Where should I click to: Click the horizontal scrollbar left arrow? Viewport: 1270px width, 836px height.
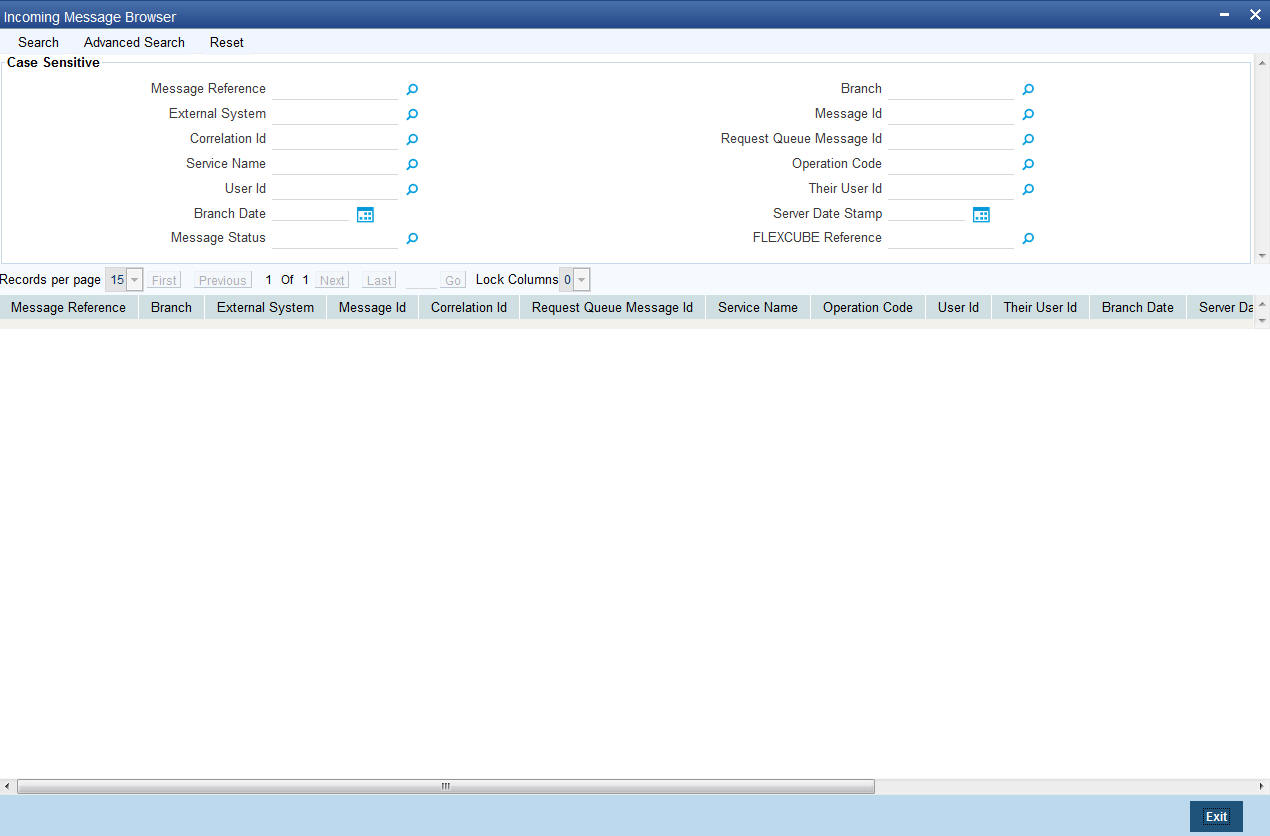(8, 787)
